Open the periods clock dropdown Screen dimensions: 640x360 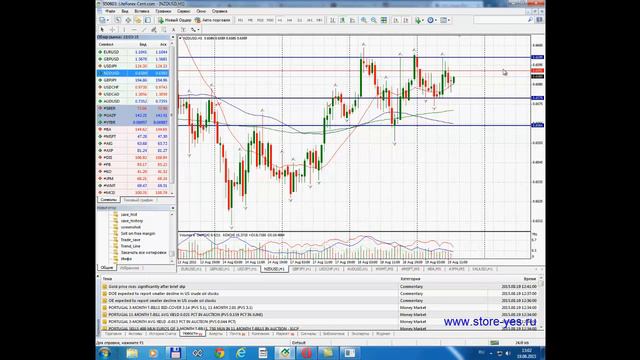(432, 20)
